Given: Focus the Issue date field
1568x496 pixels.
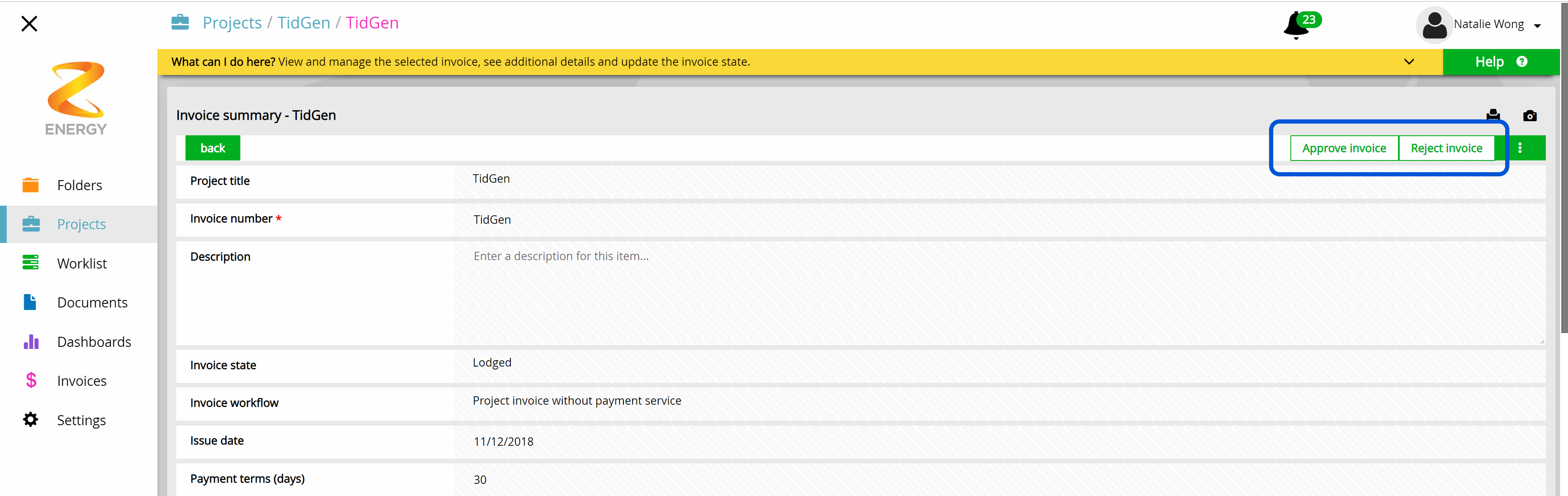Looking at the screenshot, I should click(999, 441).
